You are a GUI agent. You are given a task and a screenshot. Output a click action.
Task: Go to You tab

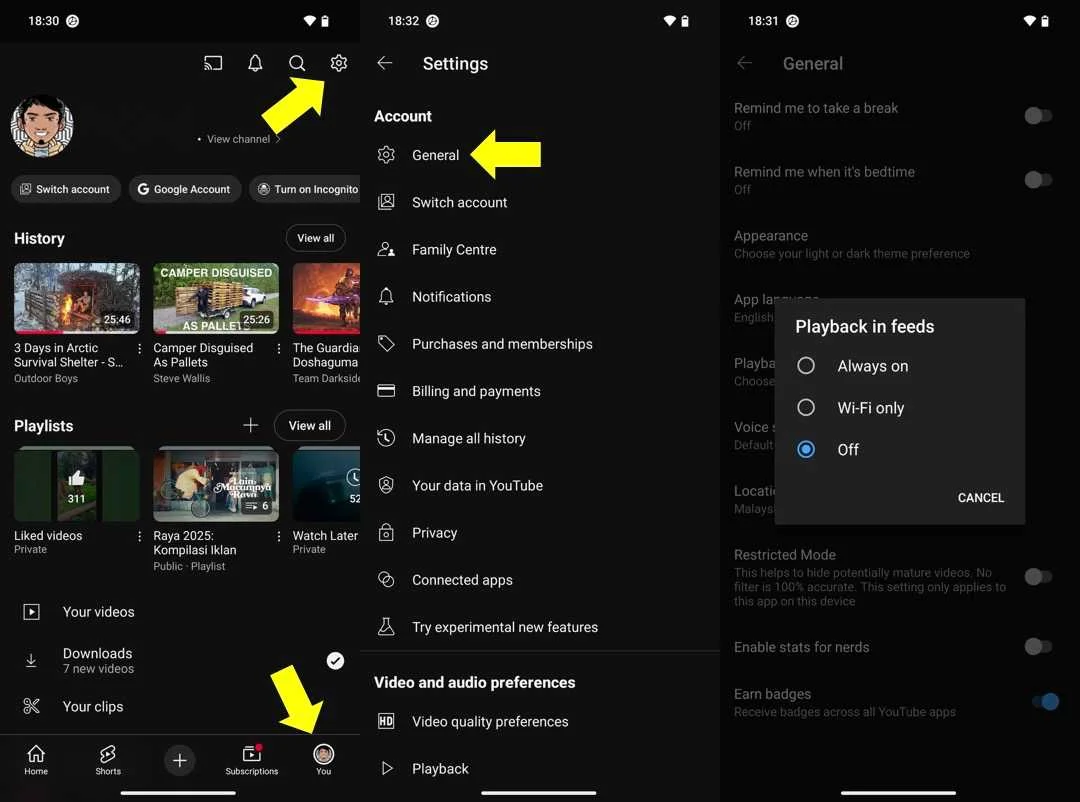pos(323,760)
